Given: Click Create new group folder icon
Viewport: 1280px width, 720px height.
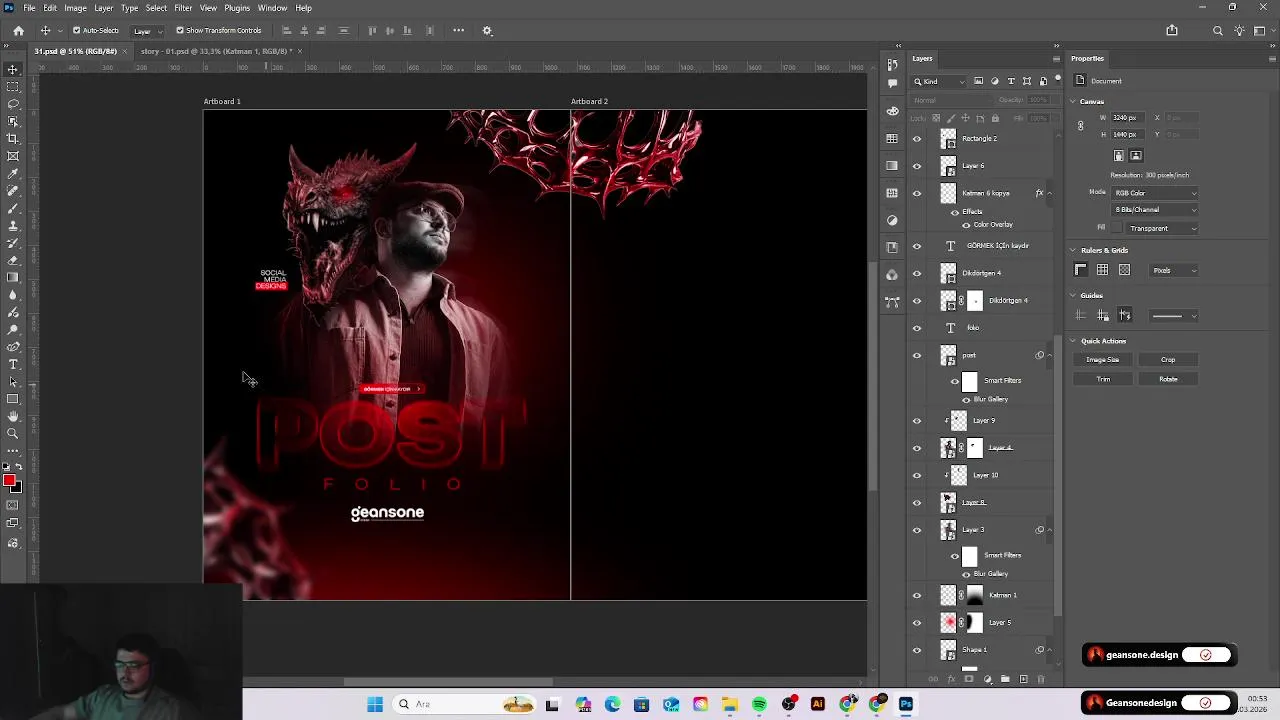Looking at the screenshot, I should pyautogui.click(x=1005, y=680).
